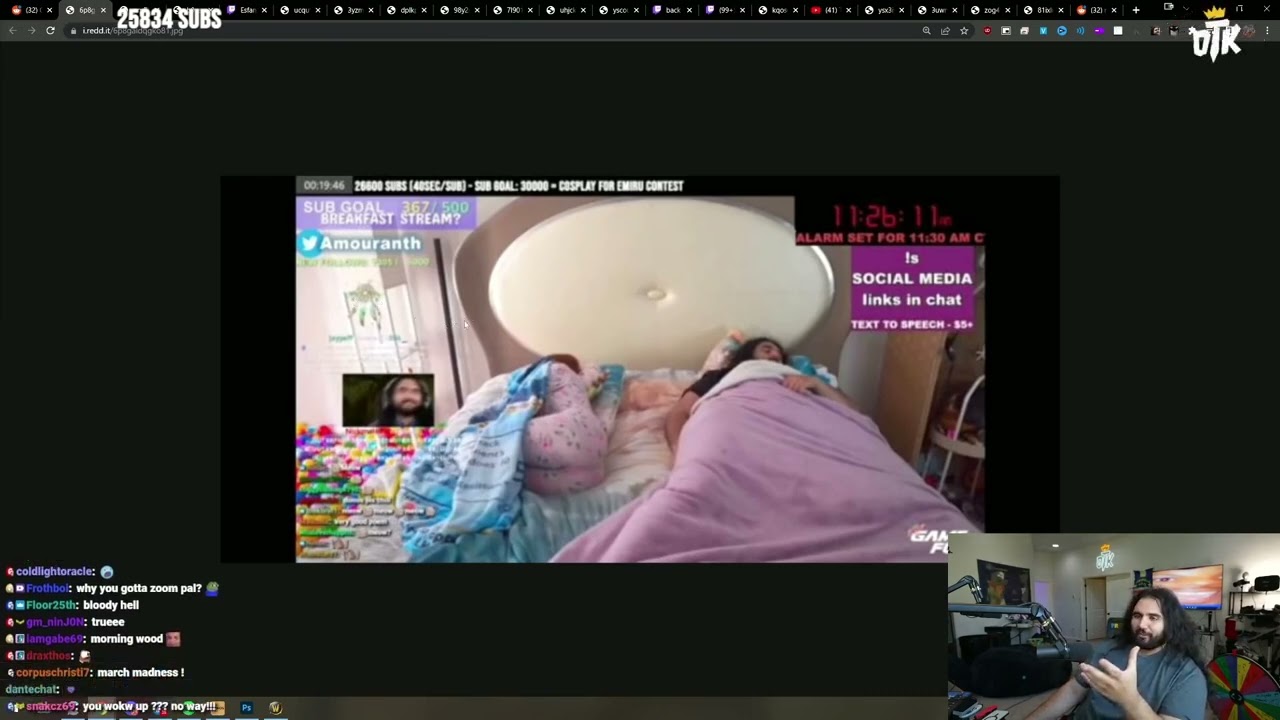The height and width of the screenshot is (720, 1280).
Task: Open the Chrome three-dot menu
Action: 1268,31
